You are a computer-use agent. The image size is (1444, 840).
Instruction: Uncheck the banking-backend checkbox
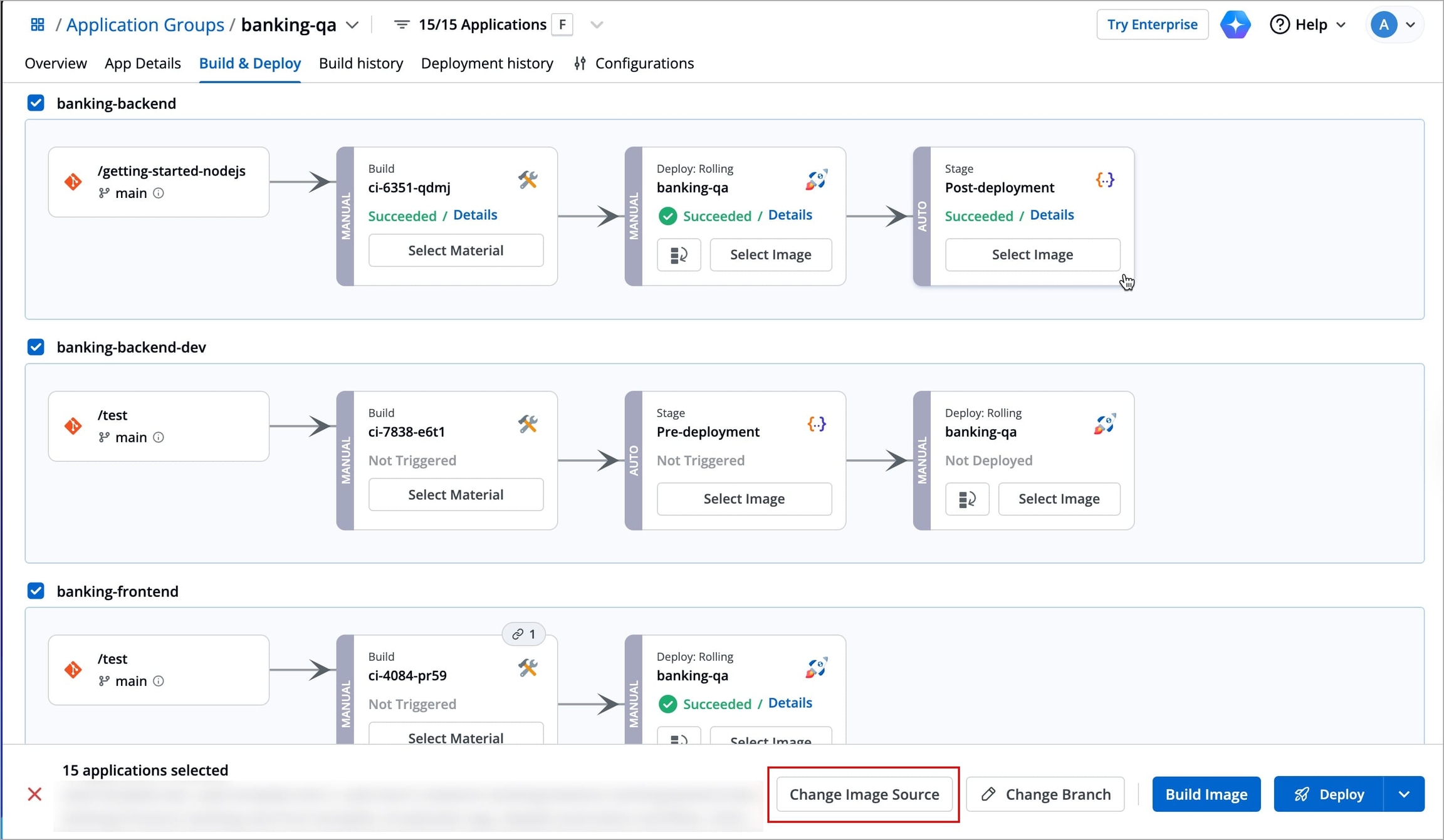tap(36, 103)
